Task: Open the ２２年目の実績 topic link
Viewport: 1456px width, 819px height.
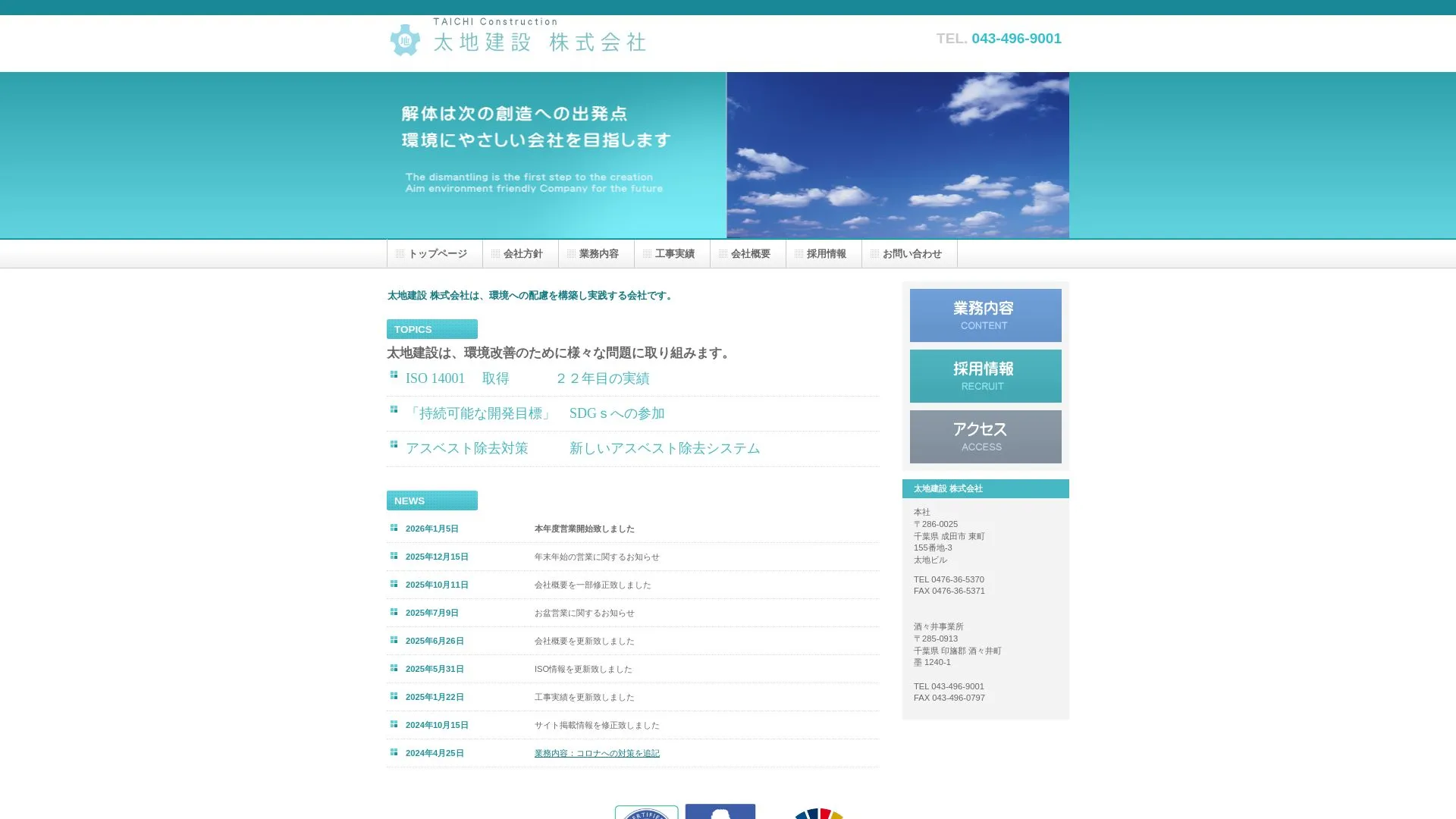Action: coord(602,378)
